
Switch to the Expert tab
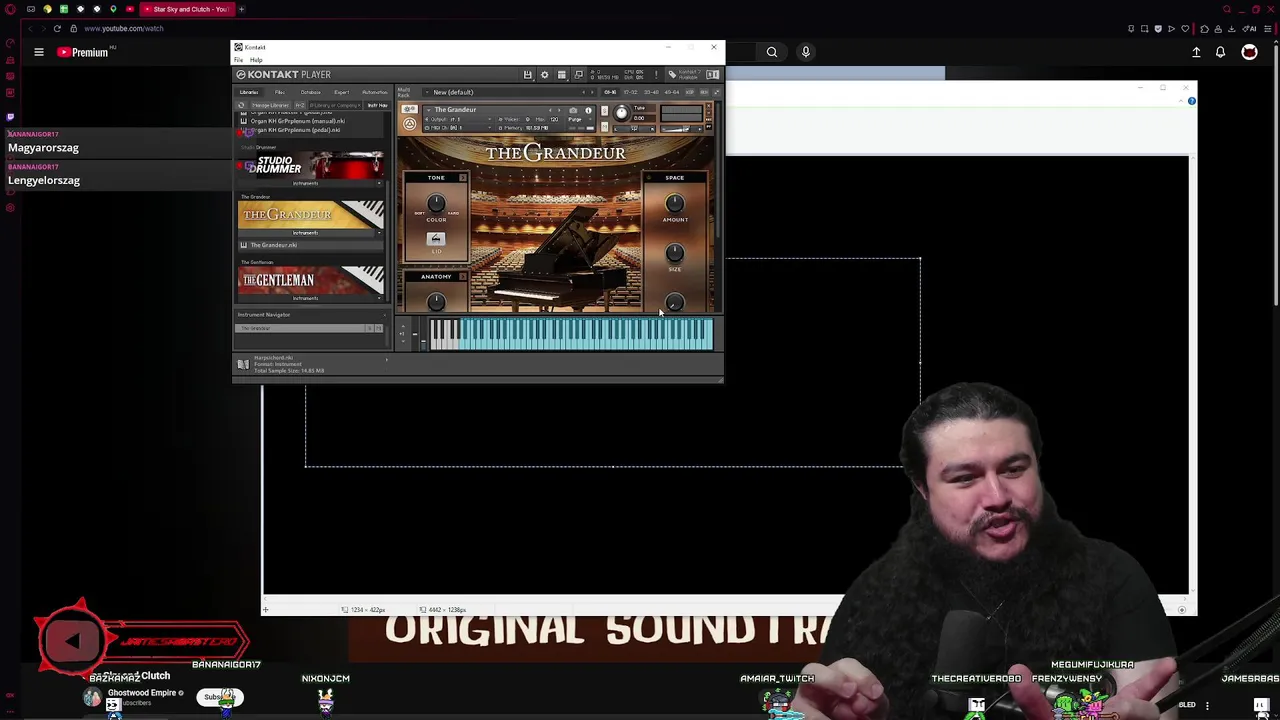(341, 92)
